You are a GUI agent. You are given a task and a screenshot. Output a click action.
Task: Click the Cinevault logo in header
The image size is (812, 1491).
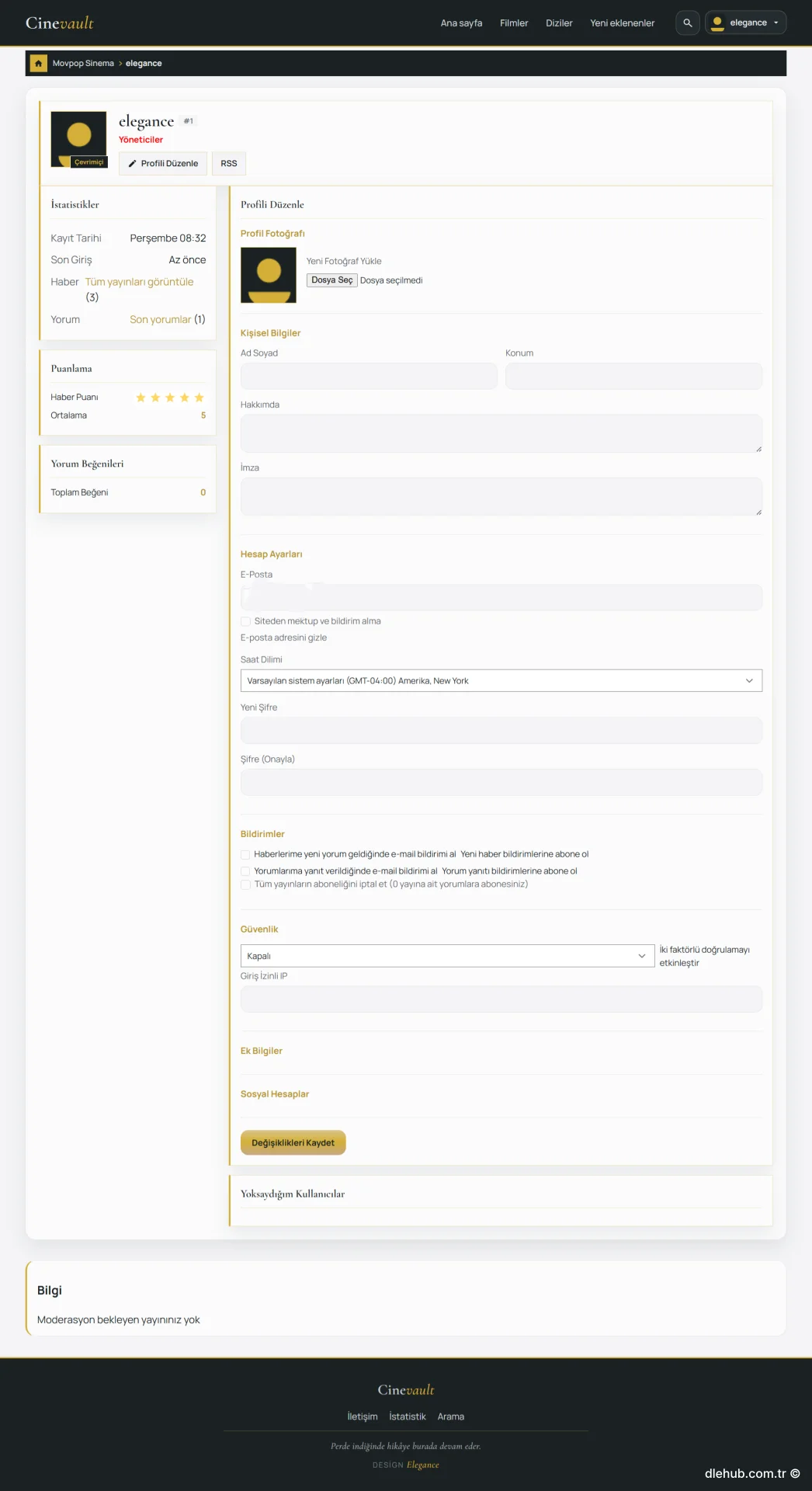tap(60, 23)
